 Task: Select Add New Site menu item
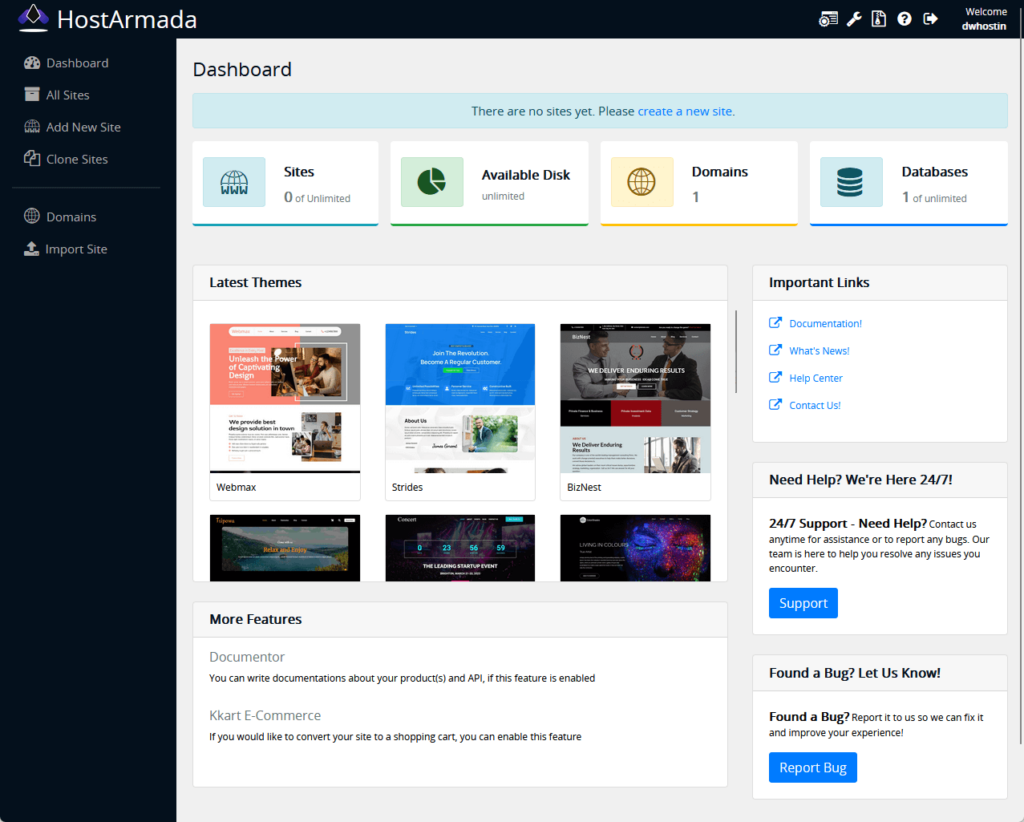tap(84, 127)
